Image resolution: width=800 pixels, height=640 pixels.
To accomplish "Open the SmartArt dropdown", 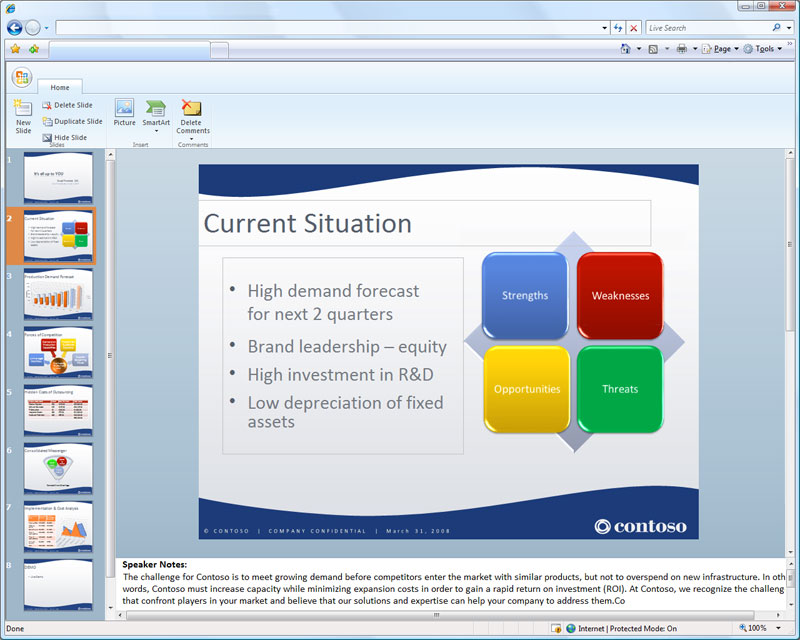I will pyautogui.click(x=156, y=116).
